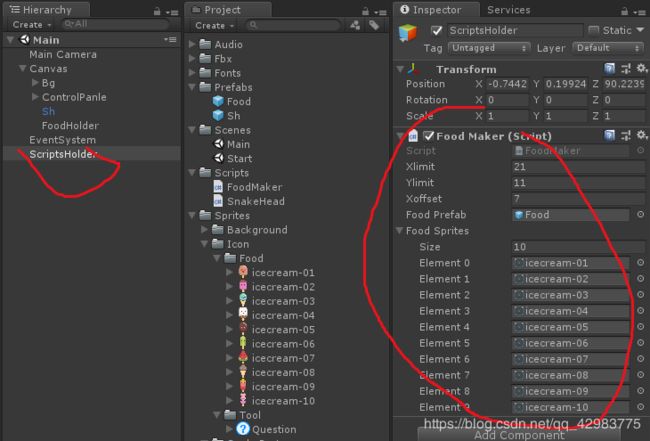This screenshot has width=650, height=441.
Task: Select the FoodMaker script asset icon
Action: pyautogui.click(x=219, y=187)
